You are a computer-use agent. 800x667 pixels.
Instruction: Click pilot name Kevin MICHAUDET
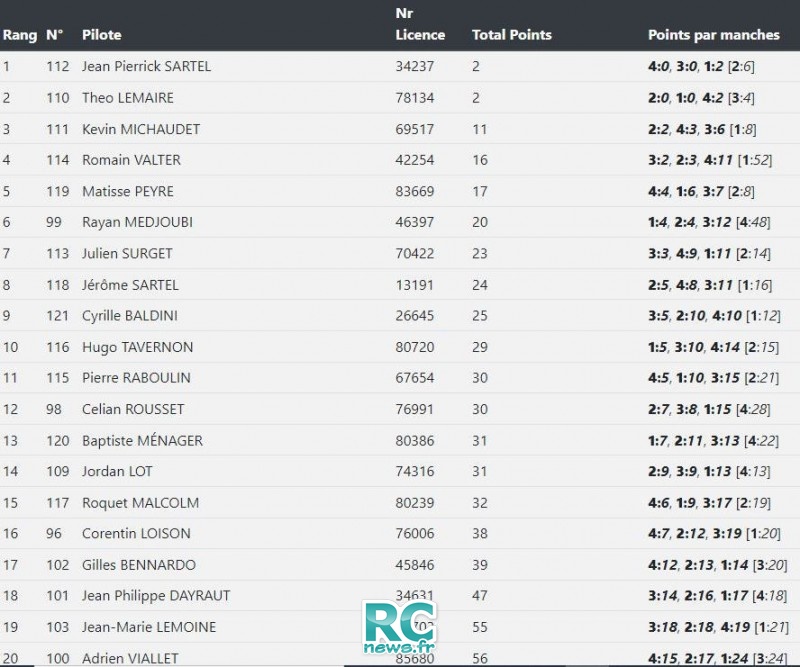click(x=141, y=129)
